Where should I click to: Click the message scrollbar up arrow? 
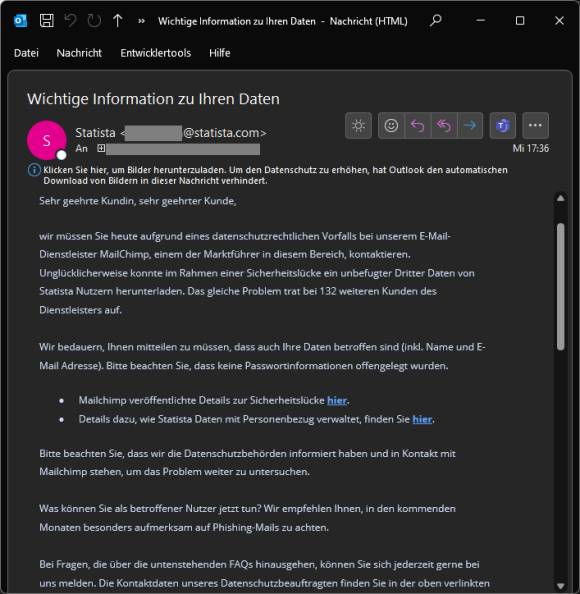click(x=561, y=198)
